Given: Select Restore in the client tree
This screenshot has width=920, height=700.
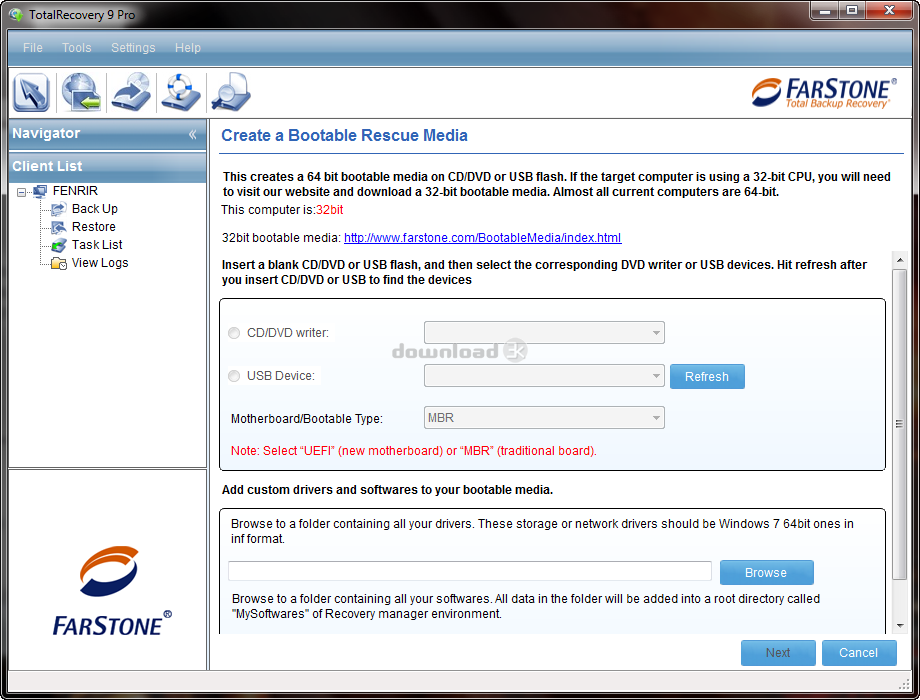Looking at the screenshot, I should [93, 227].
